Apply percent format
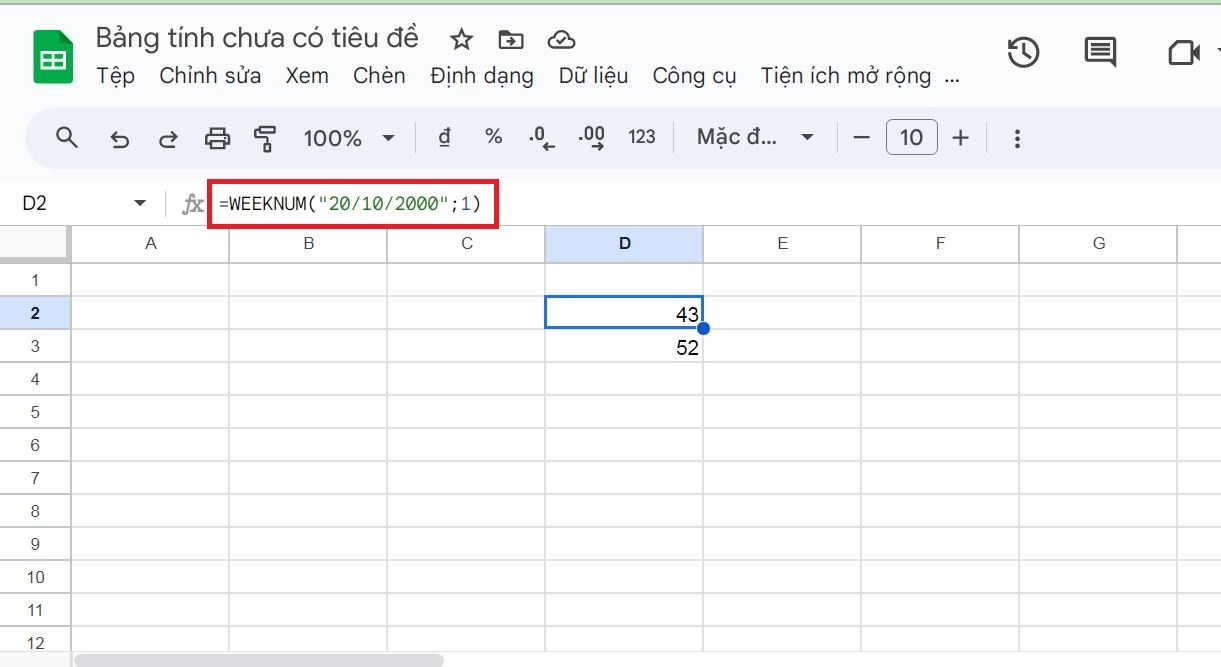This screenshot has height=667, width=1221. (x=493, y=137)
